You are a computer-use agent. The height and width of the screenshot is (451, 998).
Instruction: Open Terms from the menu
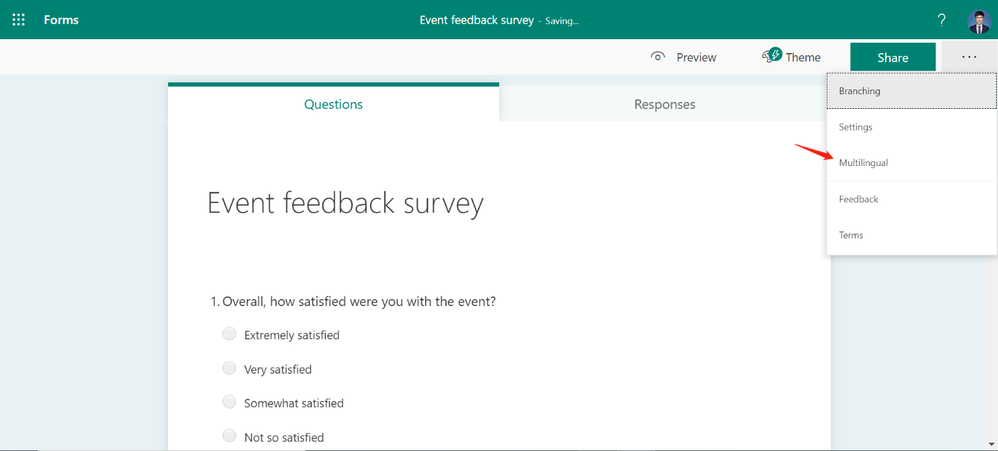851,235
